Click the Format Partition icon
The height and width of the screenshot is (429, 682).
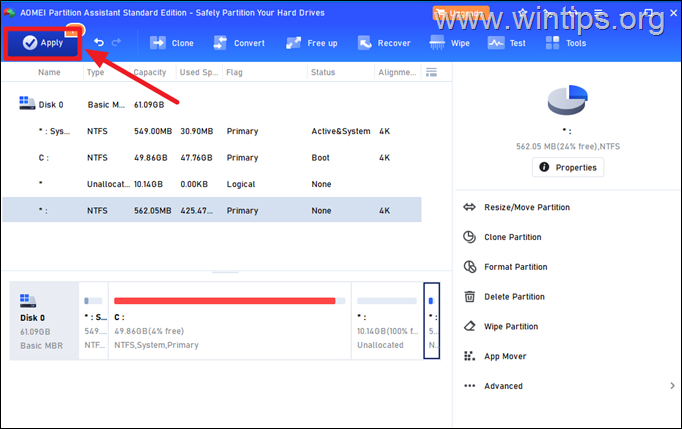[x=470, y=267]
